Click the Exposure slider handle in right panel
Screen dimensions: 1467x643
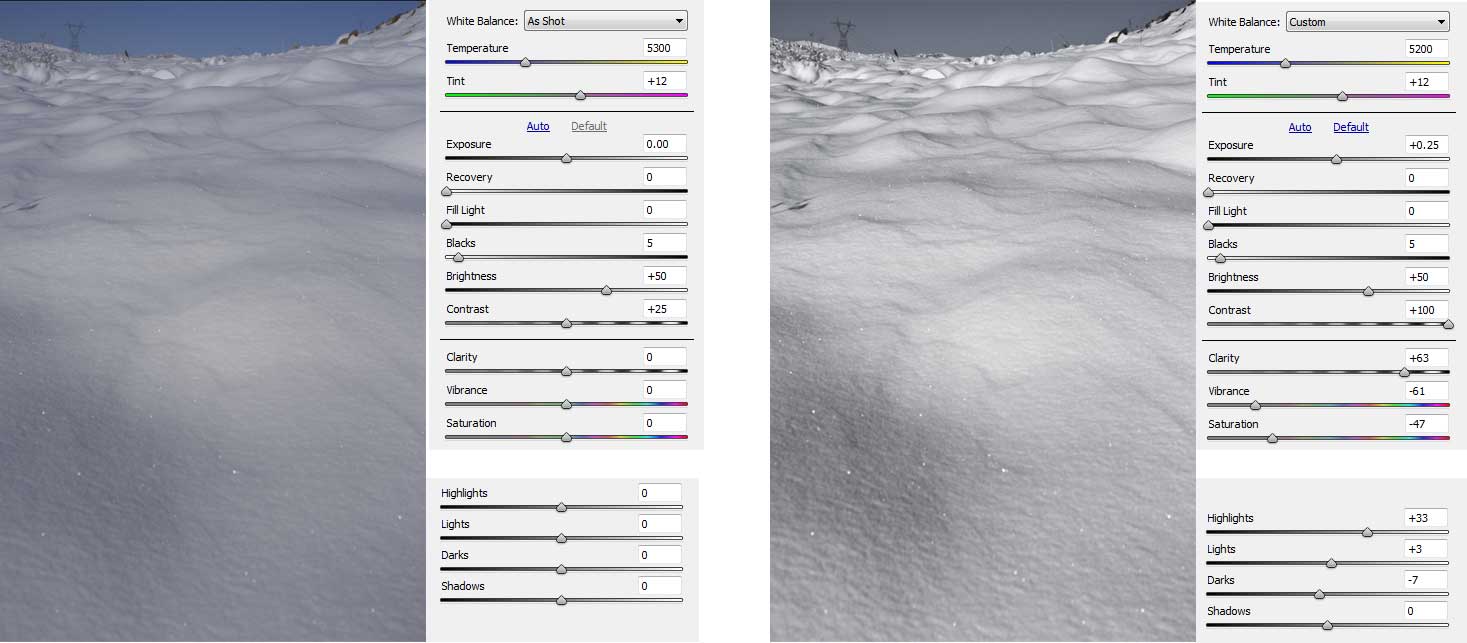click(x=1336, y=159)
